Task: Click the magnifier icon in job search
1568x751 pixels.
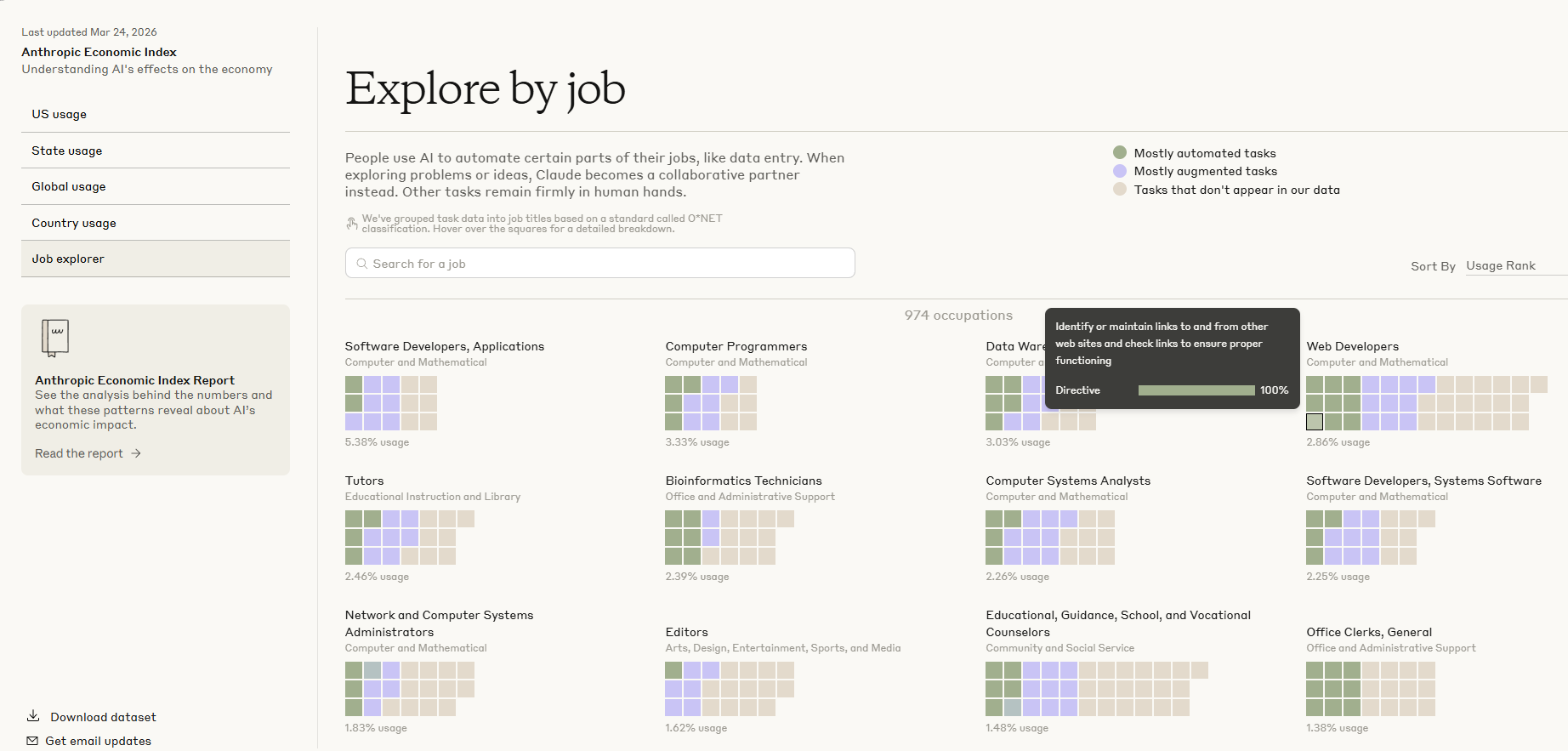Action: pyautogui.click(x=362, y=264)
